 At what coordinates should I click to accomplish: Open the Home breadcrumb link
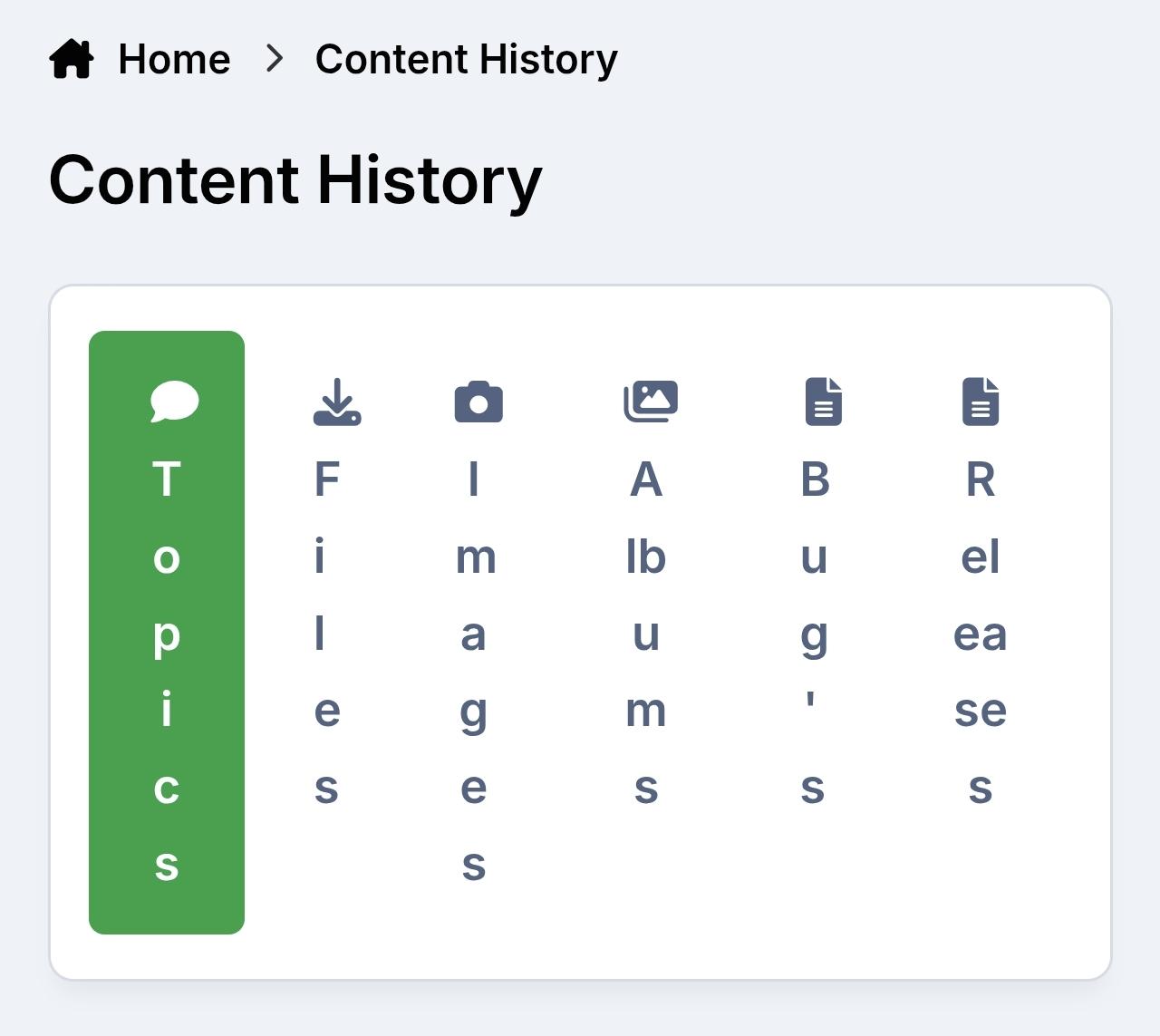(x=174, y=60)
